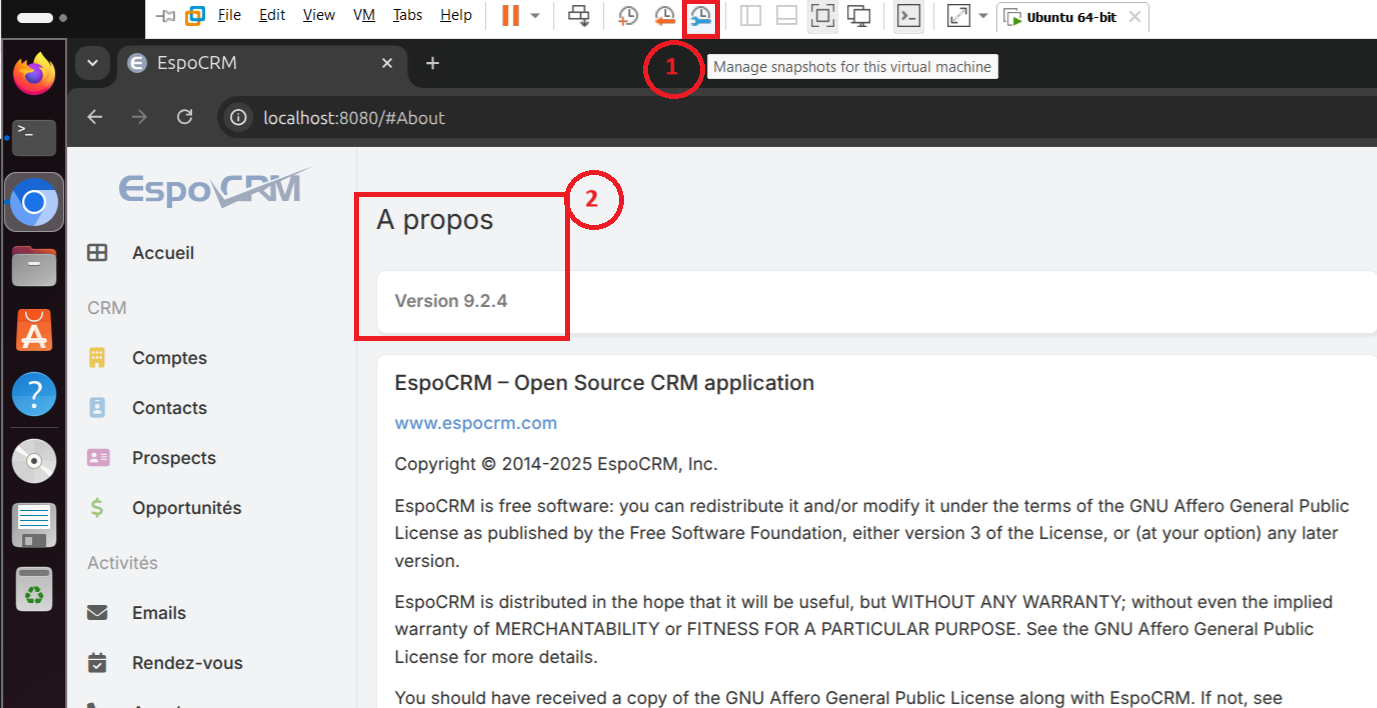1377x708 pixels.
Task: Open the Edit menu in VMware
Action: [272, 15]
